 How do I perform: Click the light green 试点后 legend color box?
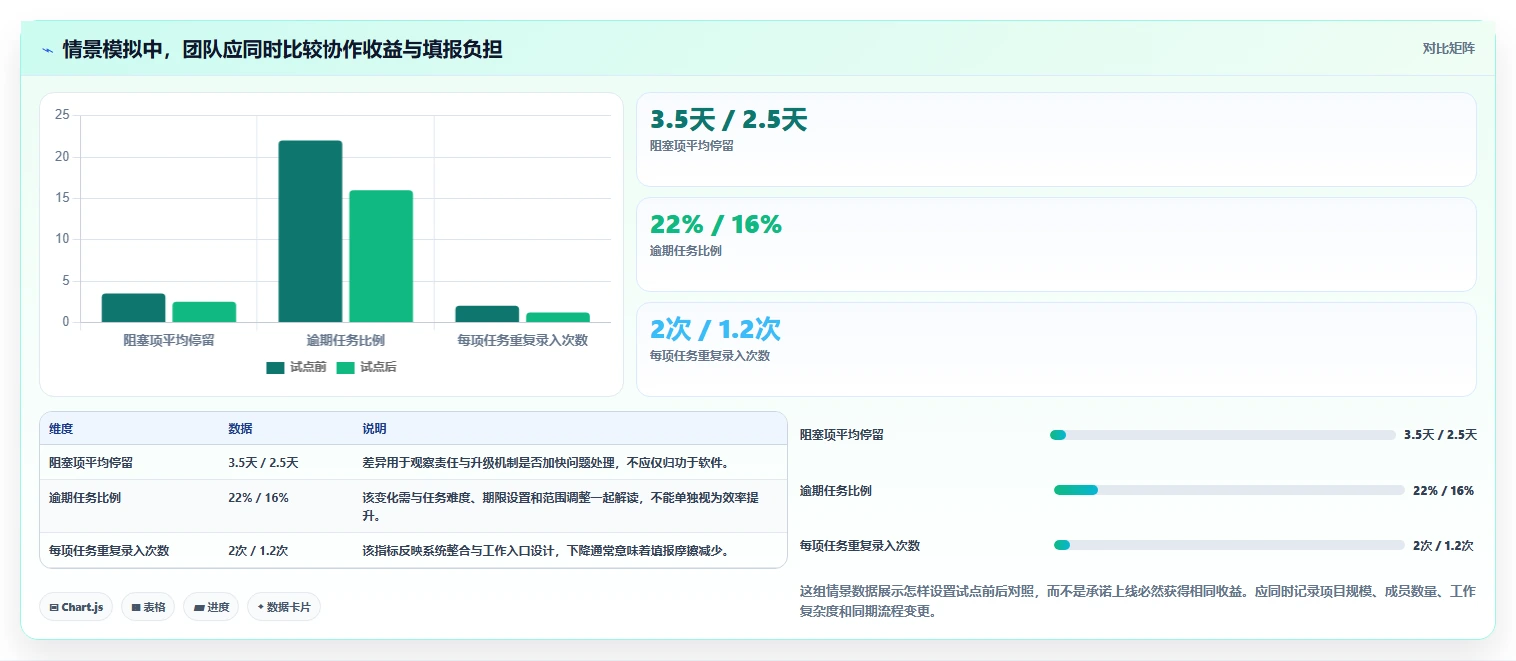(345, 367)
